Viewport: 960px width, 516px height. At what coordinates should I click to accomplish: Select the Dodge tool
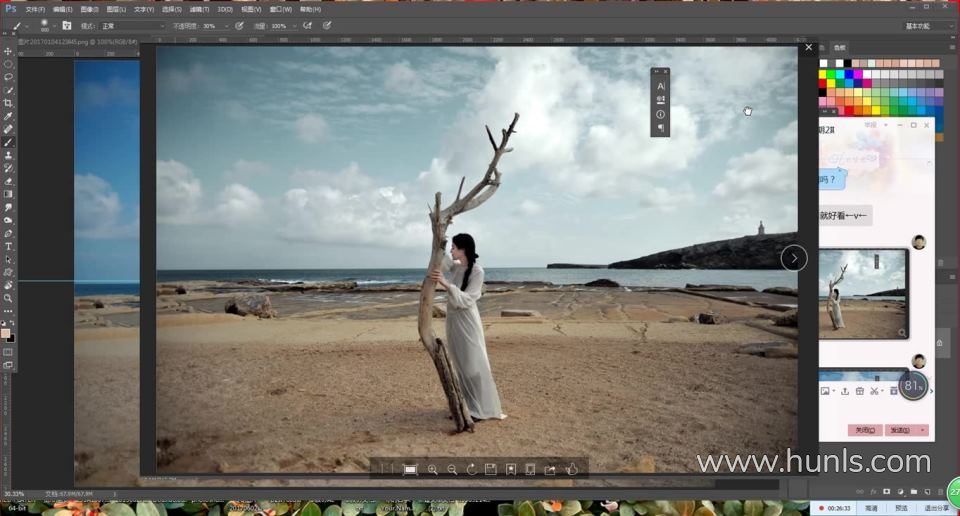pyautogui.click(x=8, y=220)
